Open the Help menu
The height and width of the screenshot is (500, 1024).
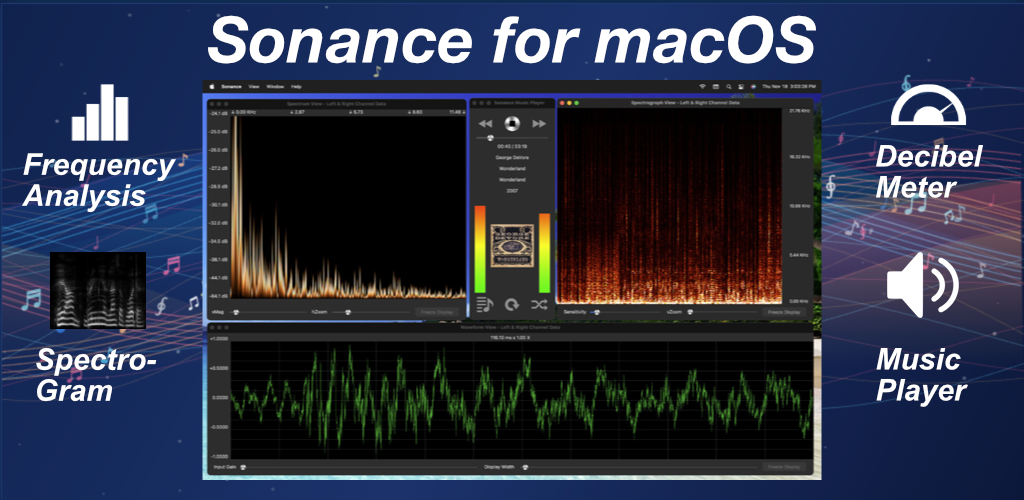tap(296, 86)
